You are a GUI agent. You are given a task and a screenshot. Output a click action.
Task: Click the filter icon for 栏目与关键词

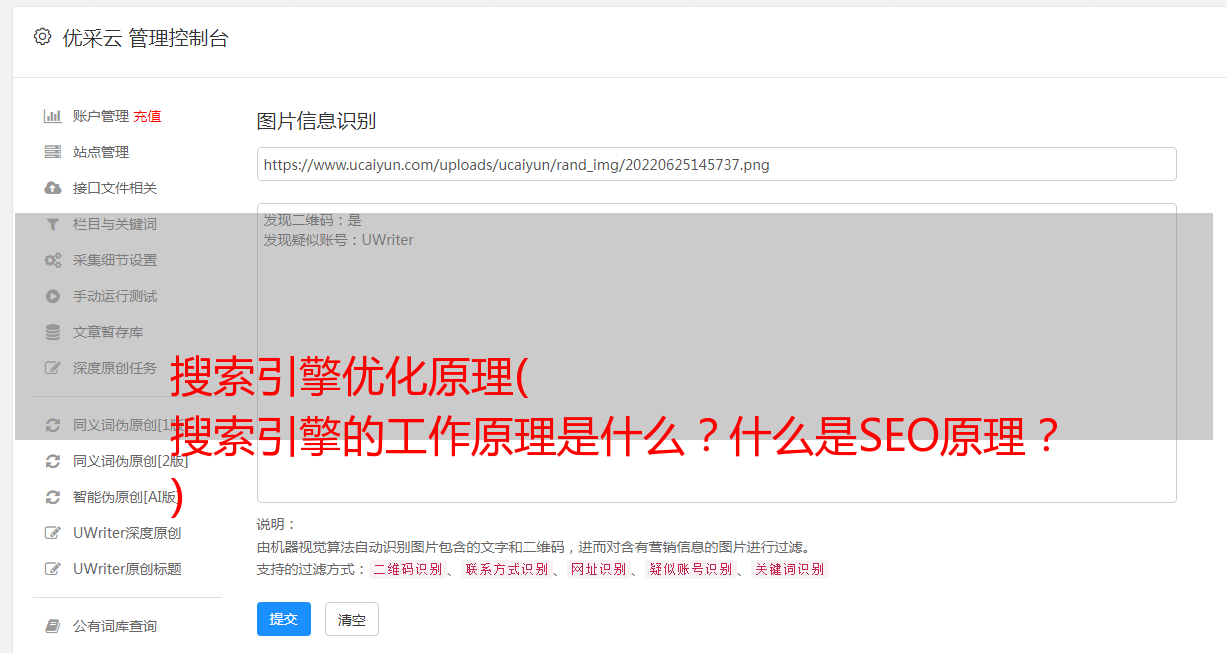coord(53,224)
